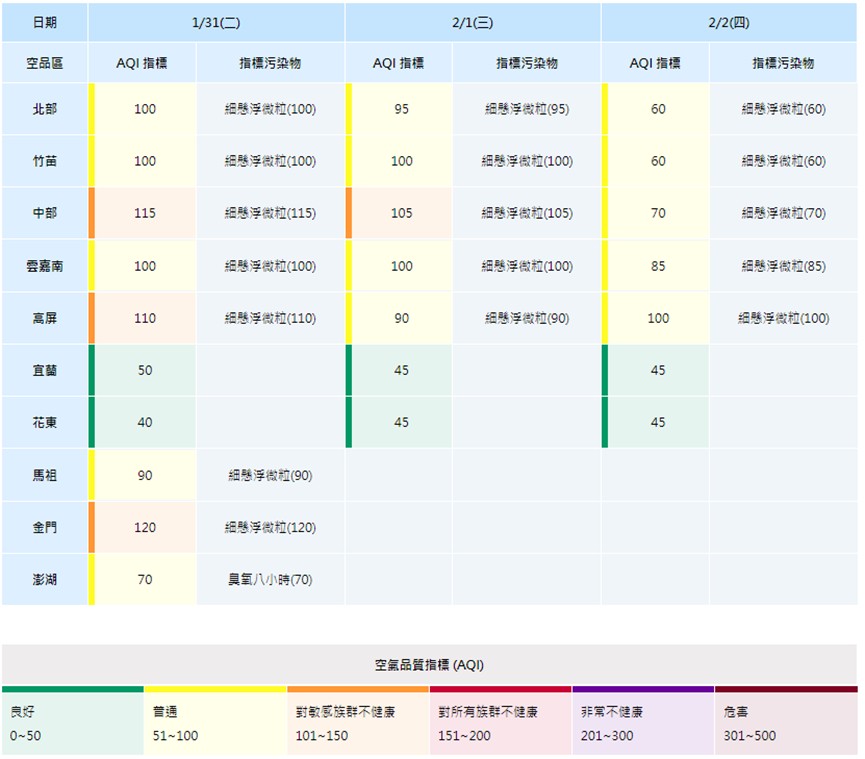This screenshot has width=865, height=759.
Task: Open the 澎湖 zone row label
Action: 44,579
